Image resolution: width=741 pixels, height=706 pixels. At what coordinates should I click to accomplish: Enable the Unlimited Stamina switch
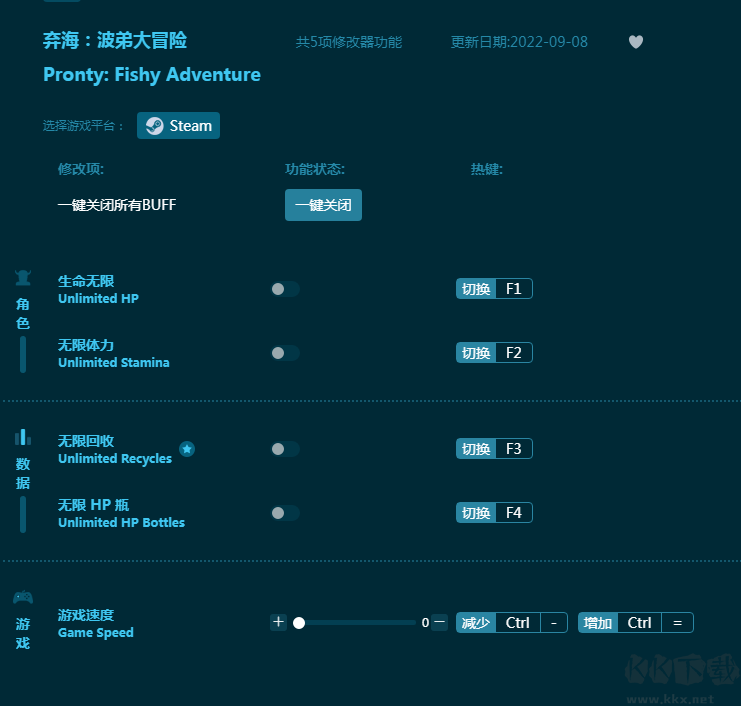click(x=285, y=353)
